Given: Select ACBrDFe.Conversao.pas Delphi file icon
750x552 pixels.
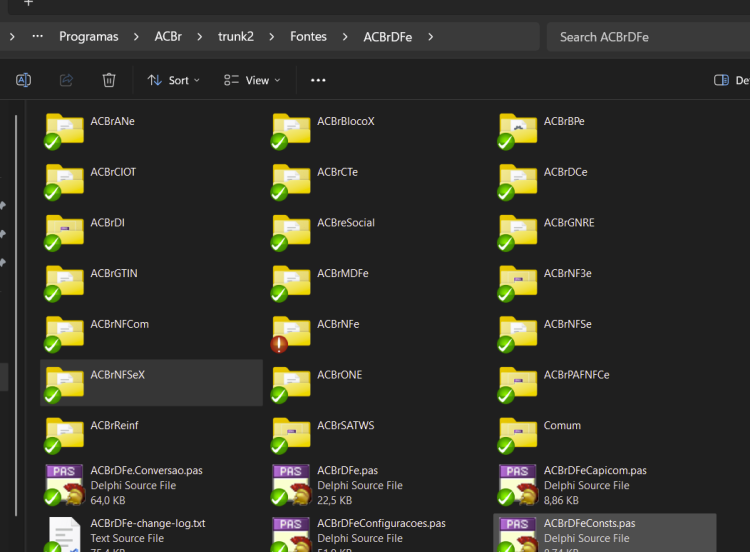Looking at the screenshot, I should click(x=64, y=485).
